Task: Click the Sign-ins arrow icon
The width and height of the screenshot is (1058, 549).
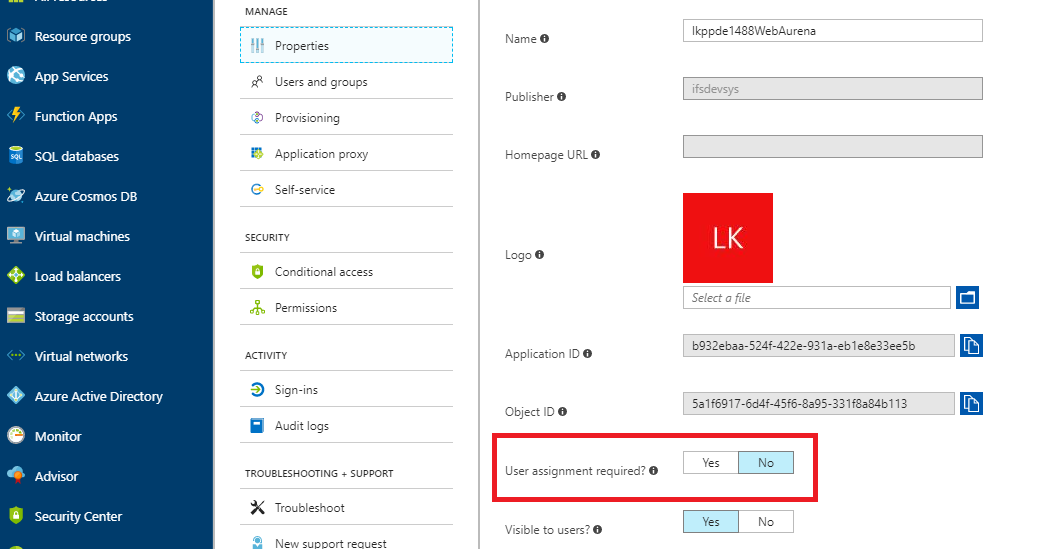Action: [257, 389]
